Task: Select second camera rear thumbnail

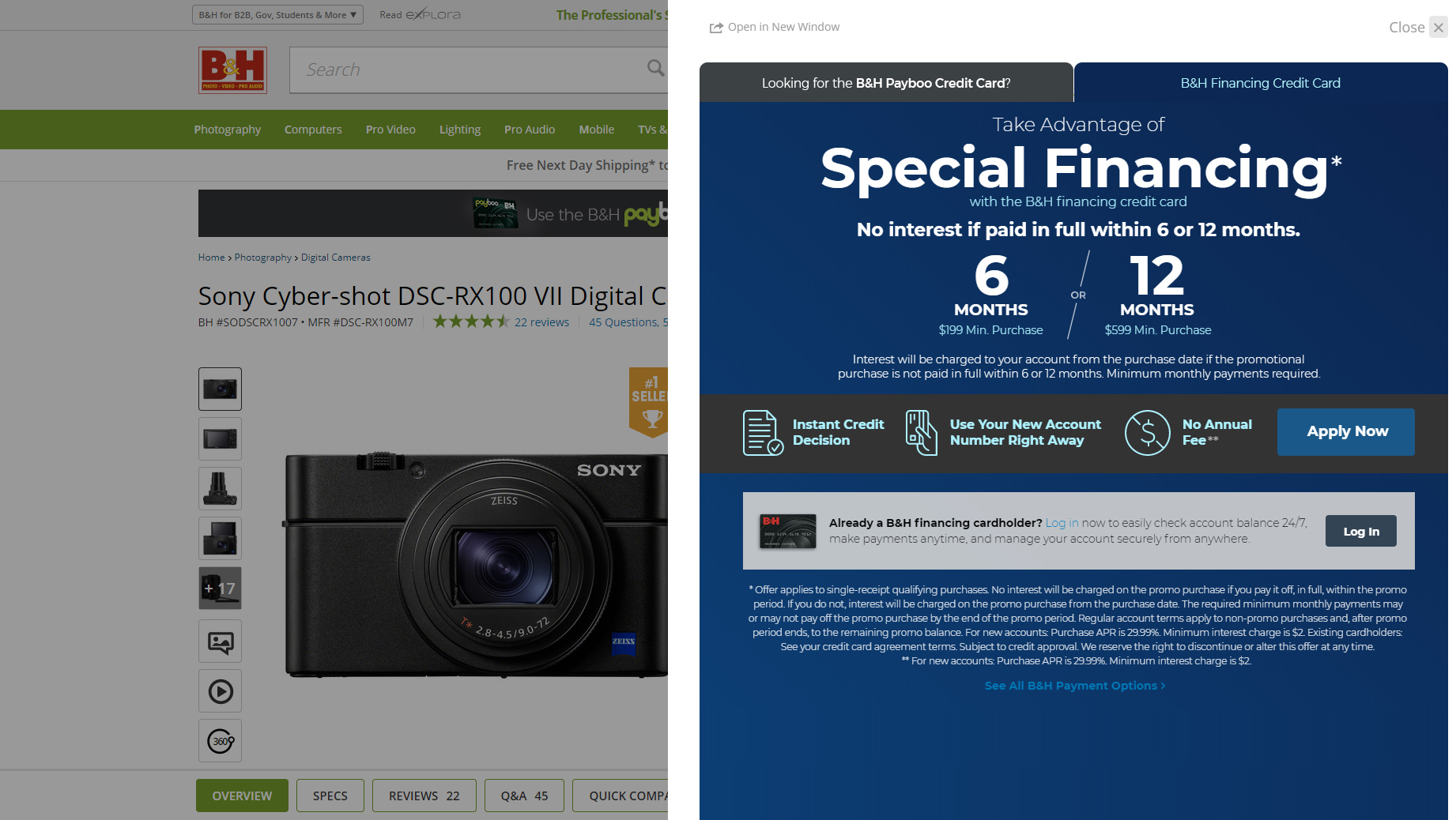Action: (x=220, y=438)
